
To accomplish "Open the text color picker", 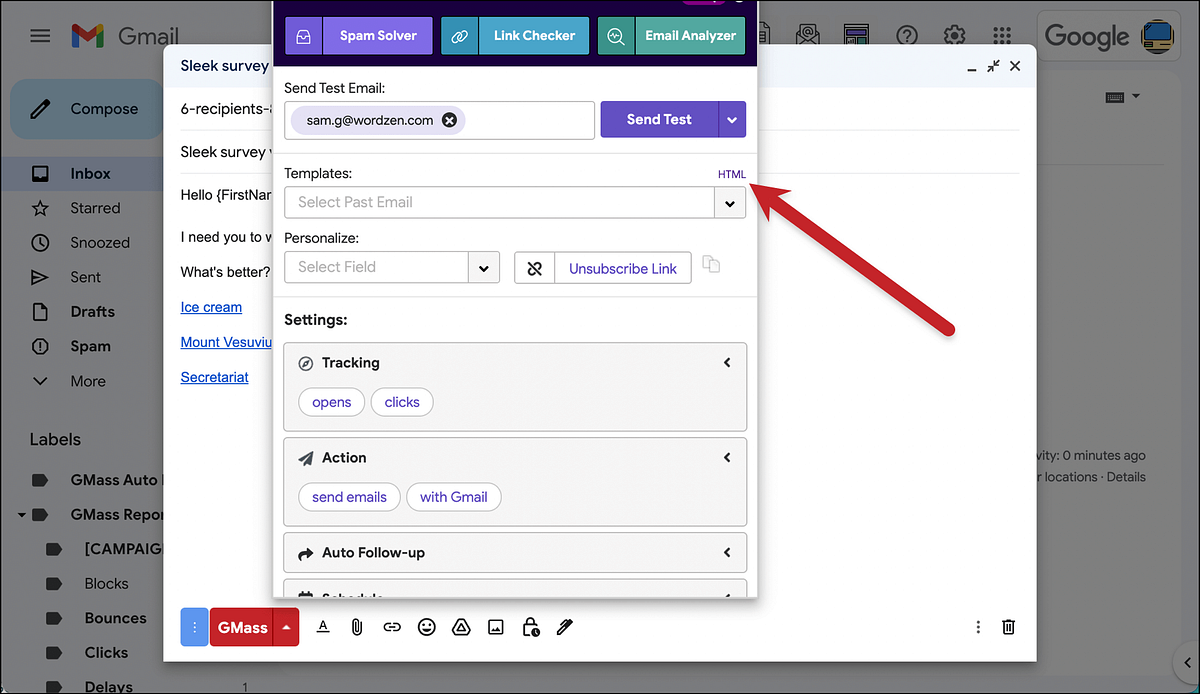I will 322,627.
